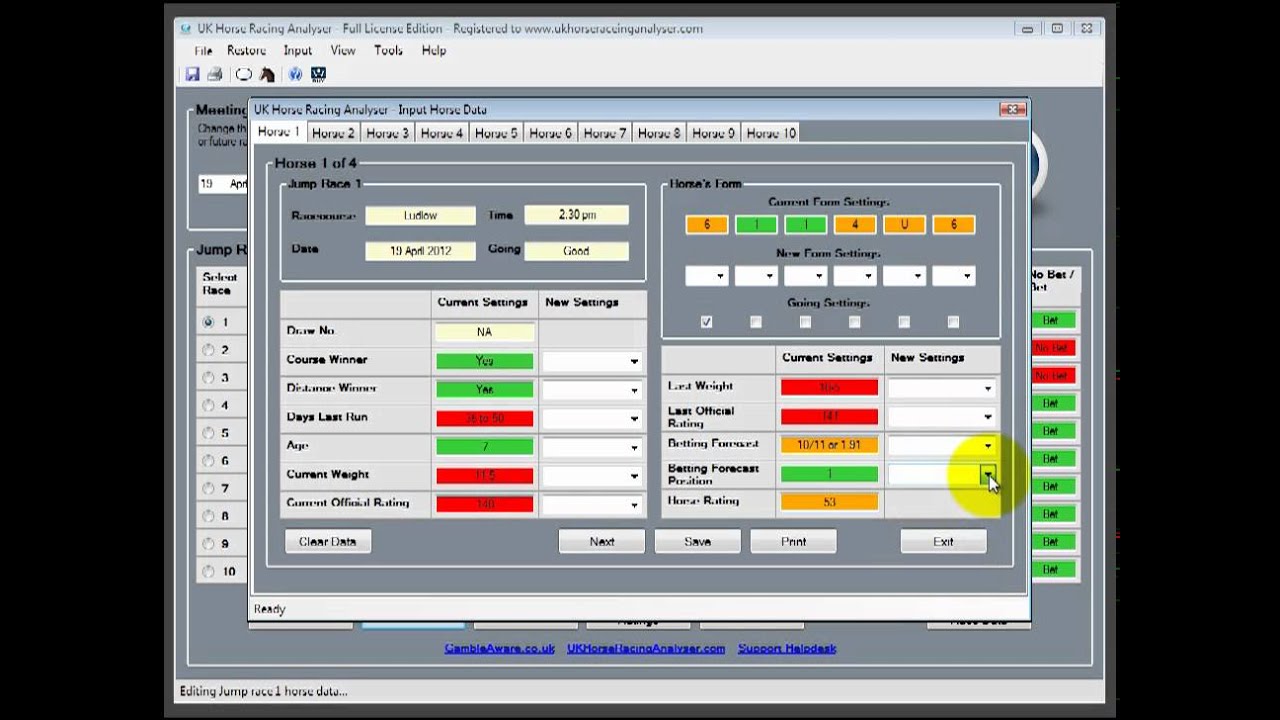The image size is (1280, 720).
Task: Click the oval racecourse toolbar icon
Action: pos(243,74)
